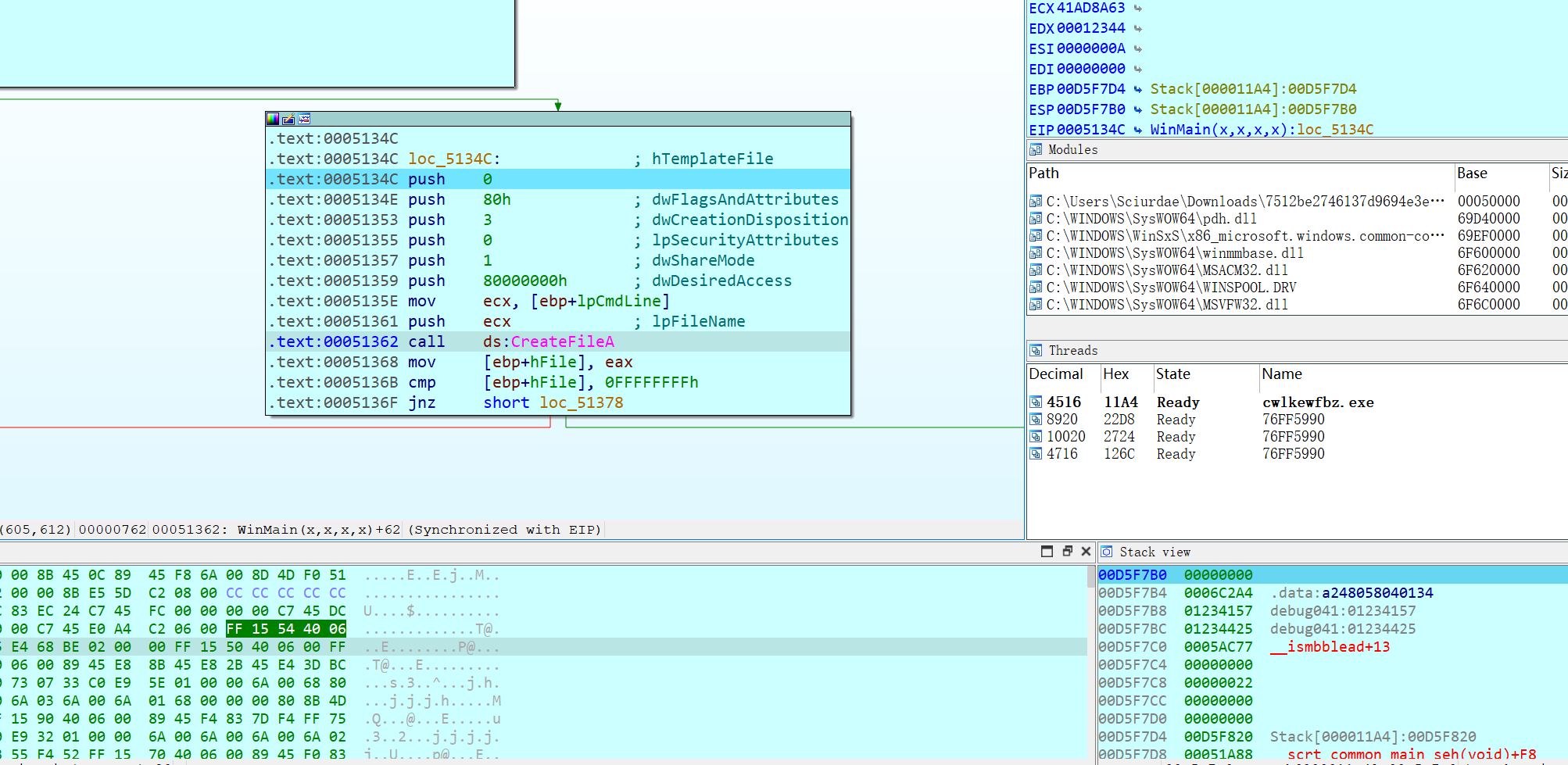The image size is (1568, 765).
Task: Close the hex view panel
Action: pyautogui.click(x=1086, y=551)
